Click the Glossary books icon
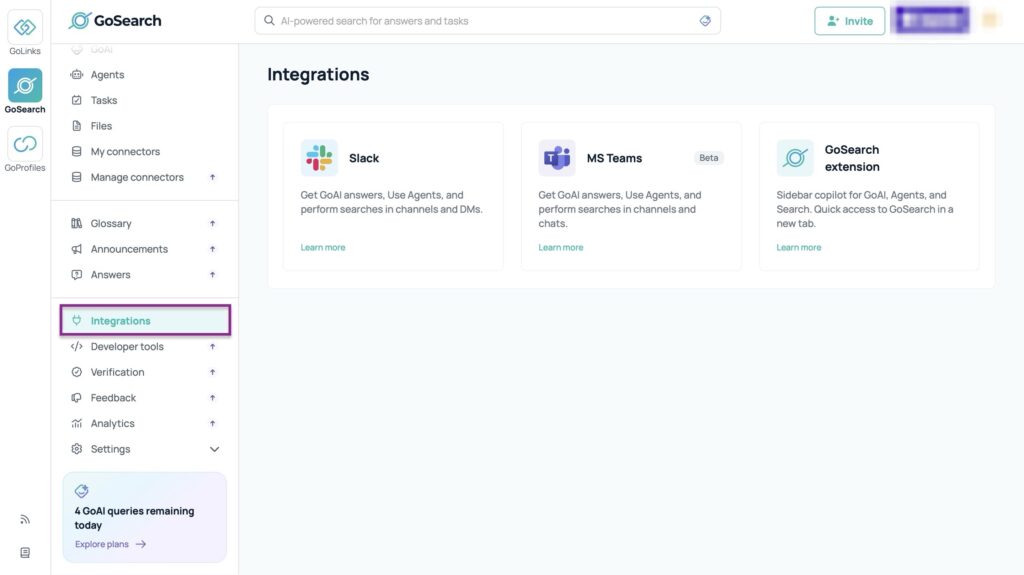This screenshot has height=575, width=1024. pyautogui.click(x=76, y=223)
